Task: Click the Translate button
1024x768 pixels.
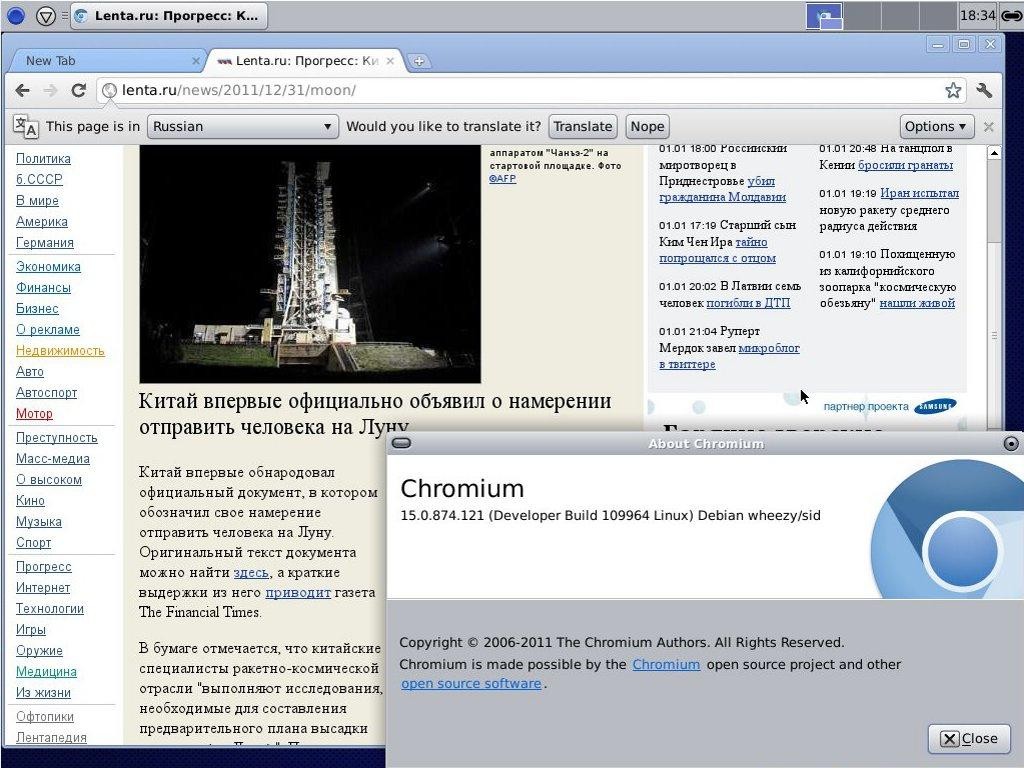Action: pos(583,126)
